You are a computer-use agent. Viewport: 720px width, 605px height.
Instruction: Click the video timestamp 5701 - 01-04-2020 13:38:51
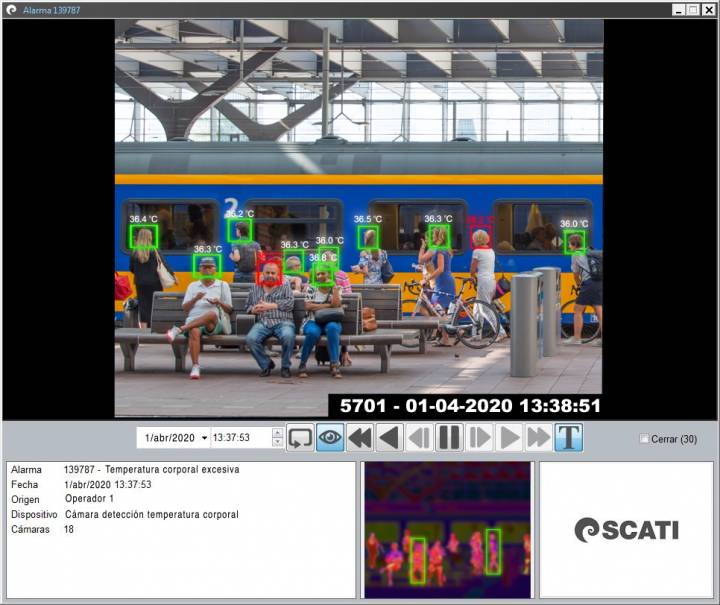tap(470, 406)
